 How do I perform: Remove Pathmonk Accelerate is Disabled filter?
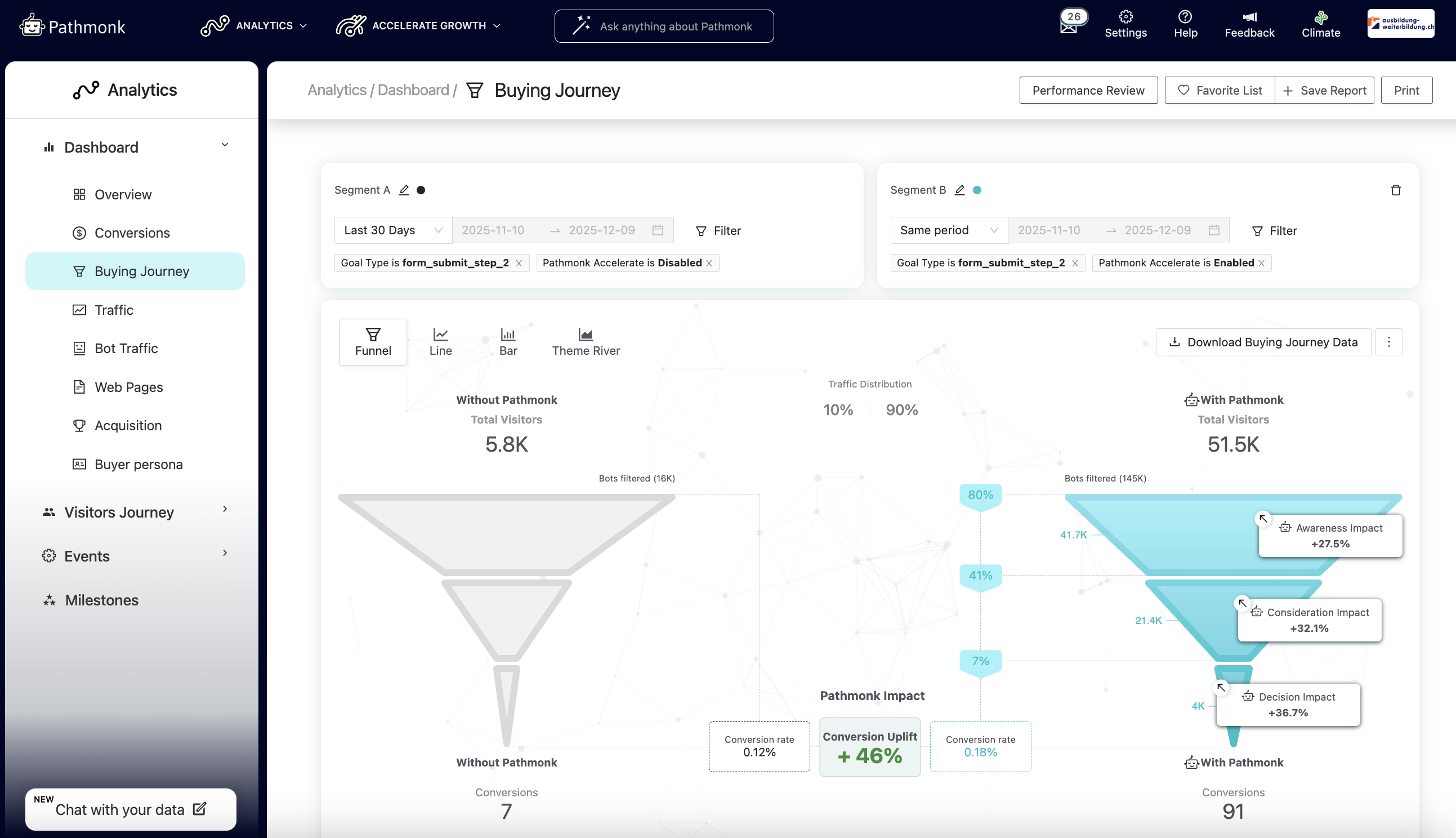coord(709,263)
